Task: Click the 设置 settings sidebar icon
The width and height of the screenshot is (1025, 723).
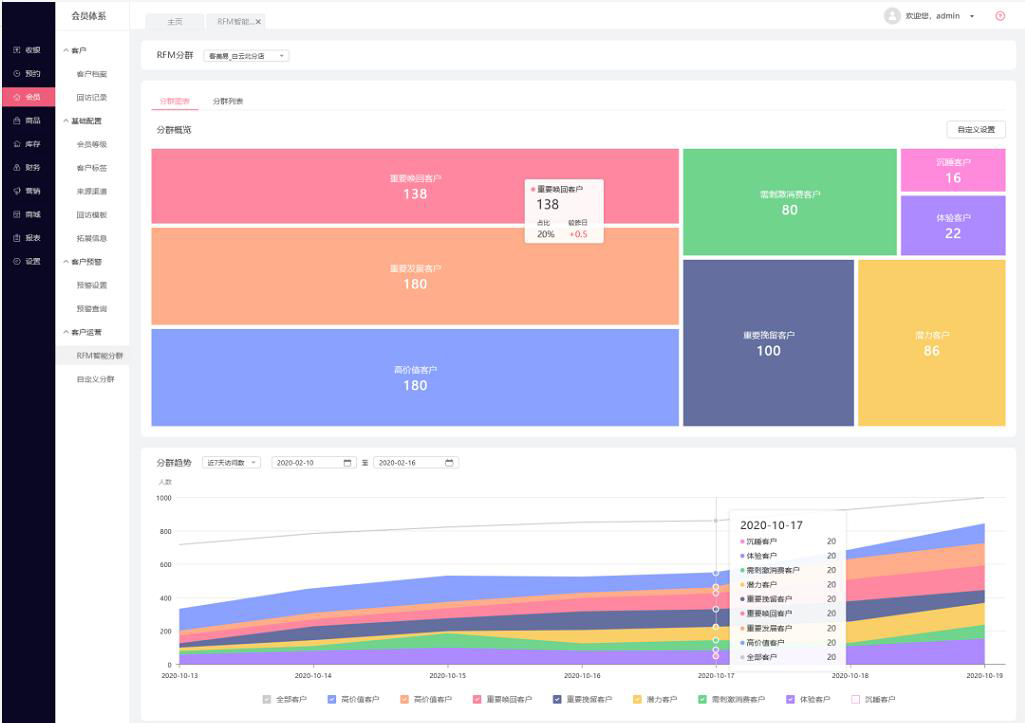Action: pyautogui.click(x=17, y=261)
